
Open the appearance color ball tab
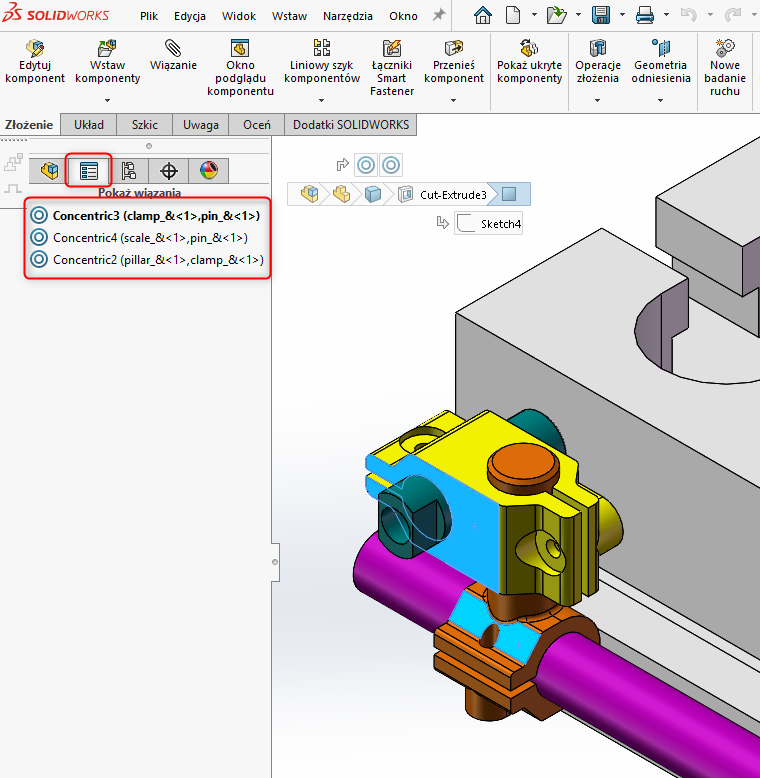pyautogui.click(x=209, y=171)
